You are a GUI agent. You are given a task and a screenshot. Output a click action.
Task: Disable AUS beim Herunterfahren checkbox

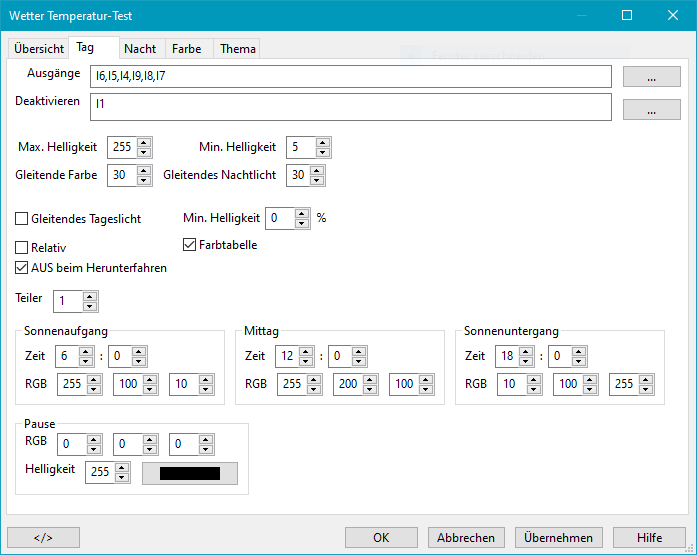[x=22, y=268]
